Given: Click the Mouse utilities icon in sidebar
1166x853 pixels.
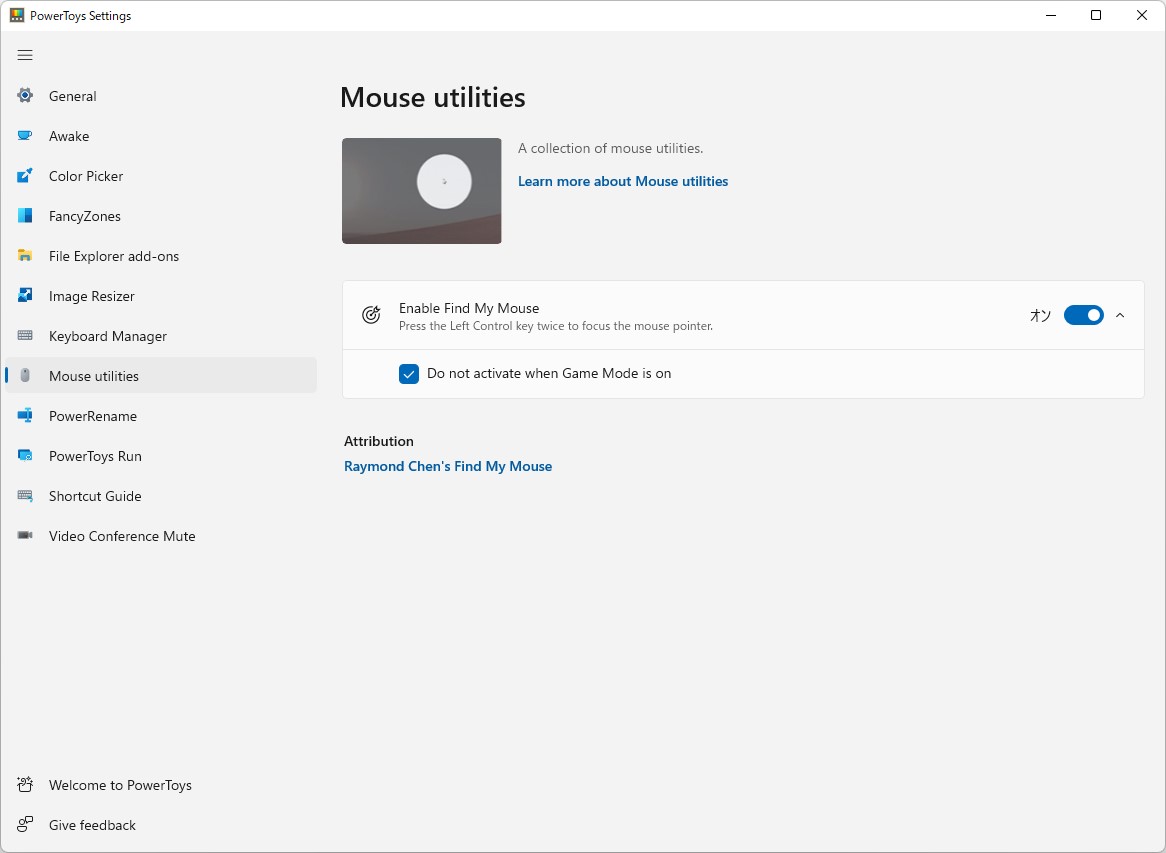Looking at the screenshot, I should coord(24,376).
